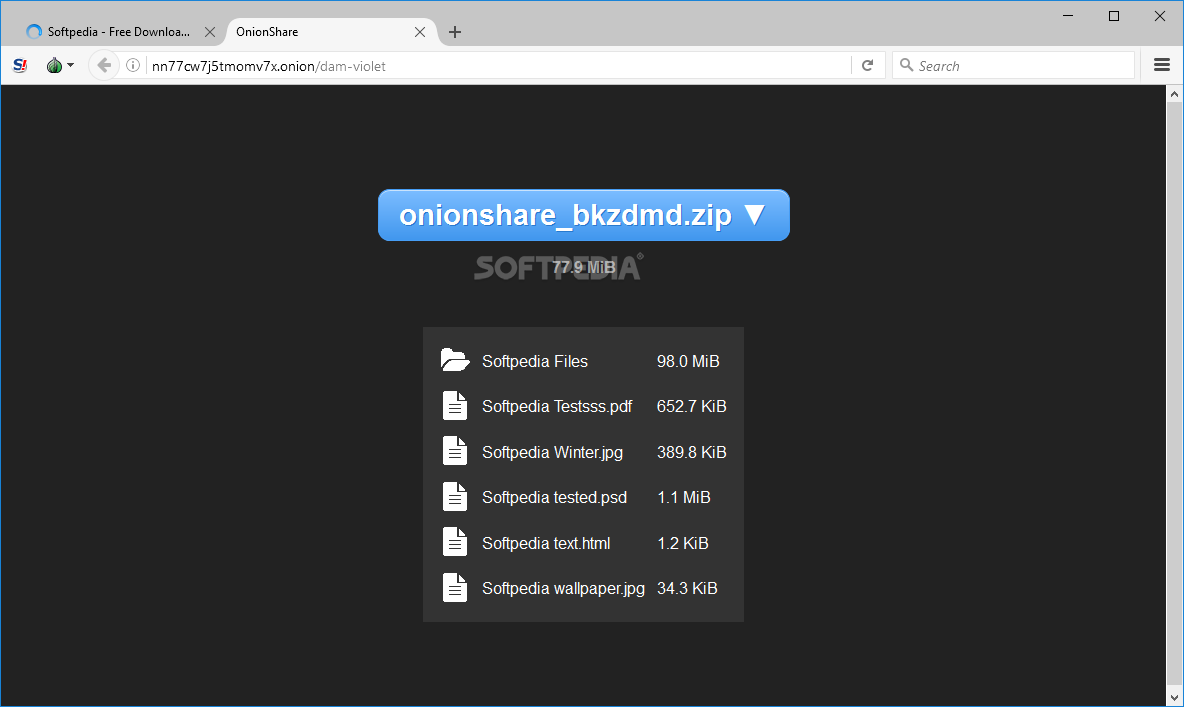The width and height of the screenshot is (1184, 707).
Task: Click the 77.9 MiB total size text
Action: pyautogui.click(x=584, y=267)
